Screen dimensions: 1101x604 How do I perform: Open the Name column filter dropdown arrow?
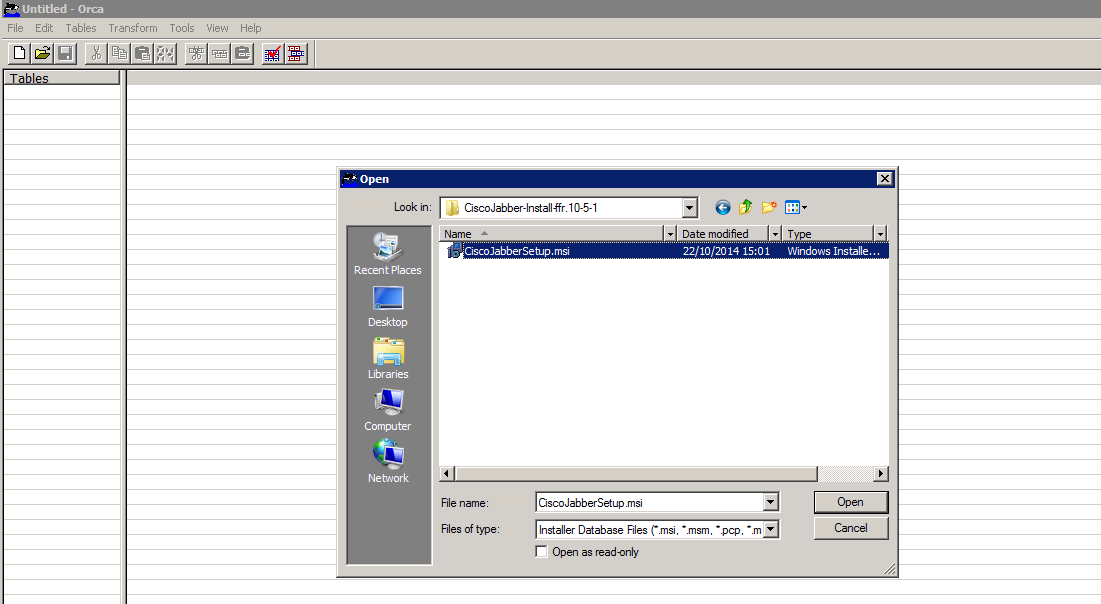(x=670, y=234)
